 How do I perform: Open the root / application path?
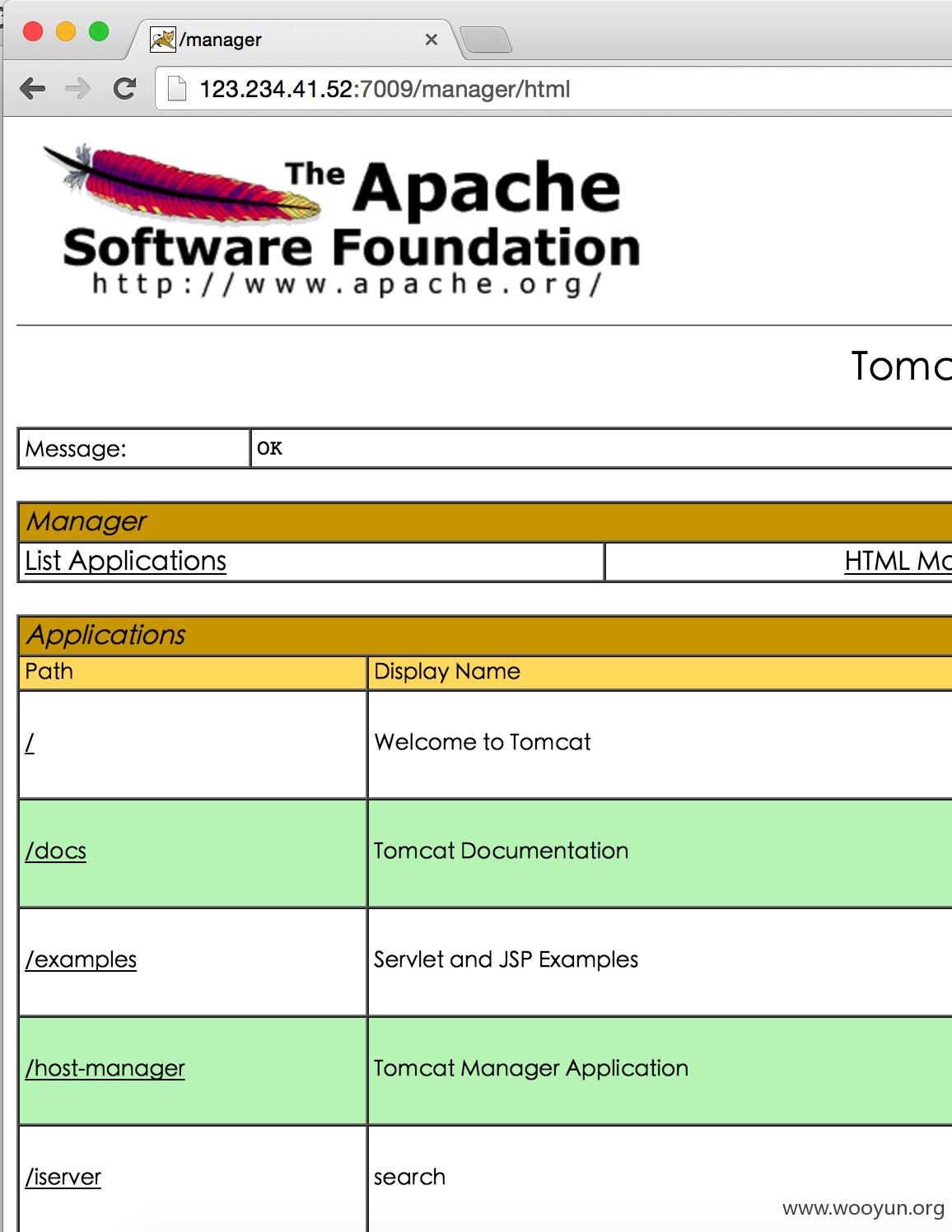30,743
